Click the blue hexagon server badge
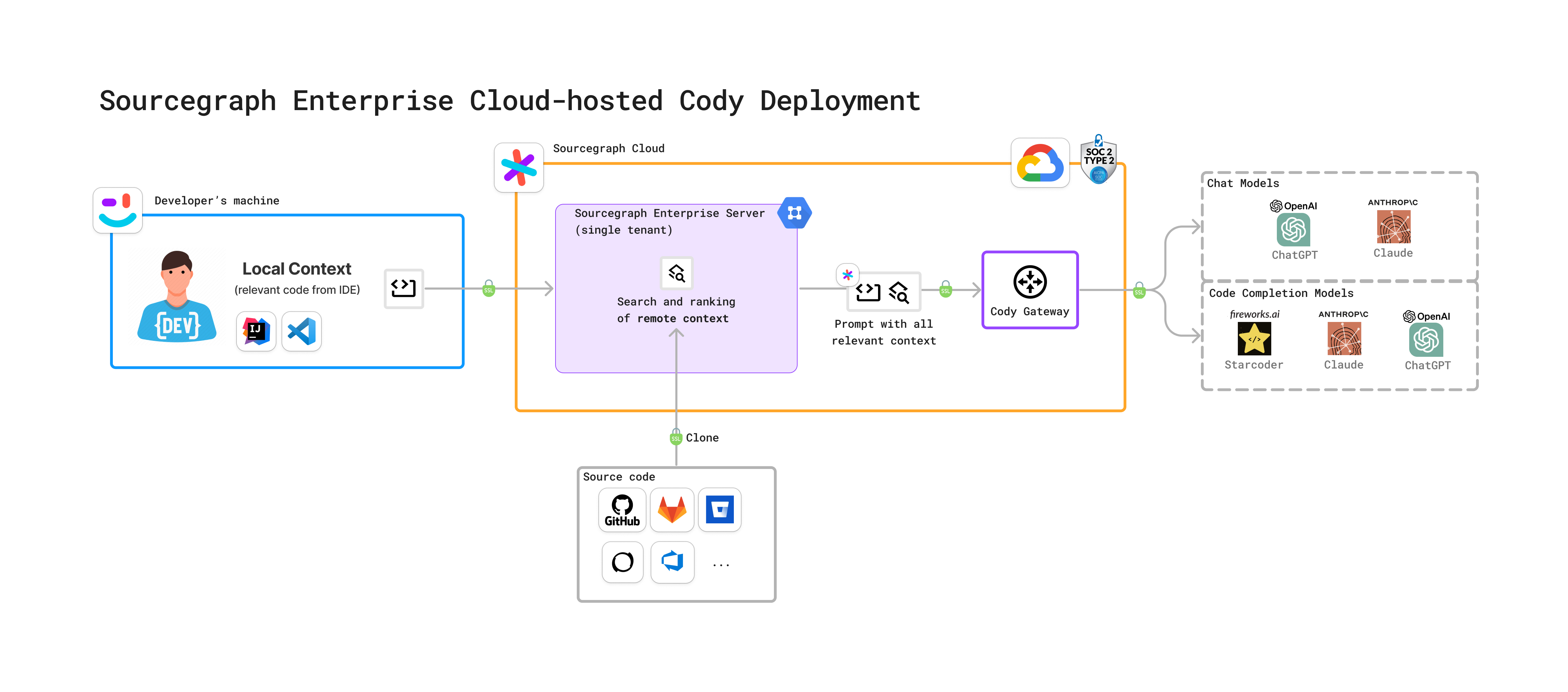 coord(794,213)
